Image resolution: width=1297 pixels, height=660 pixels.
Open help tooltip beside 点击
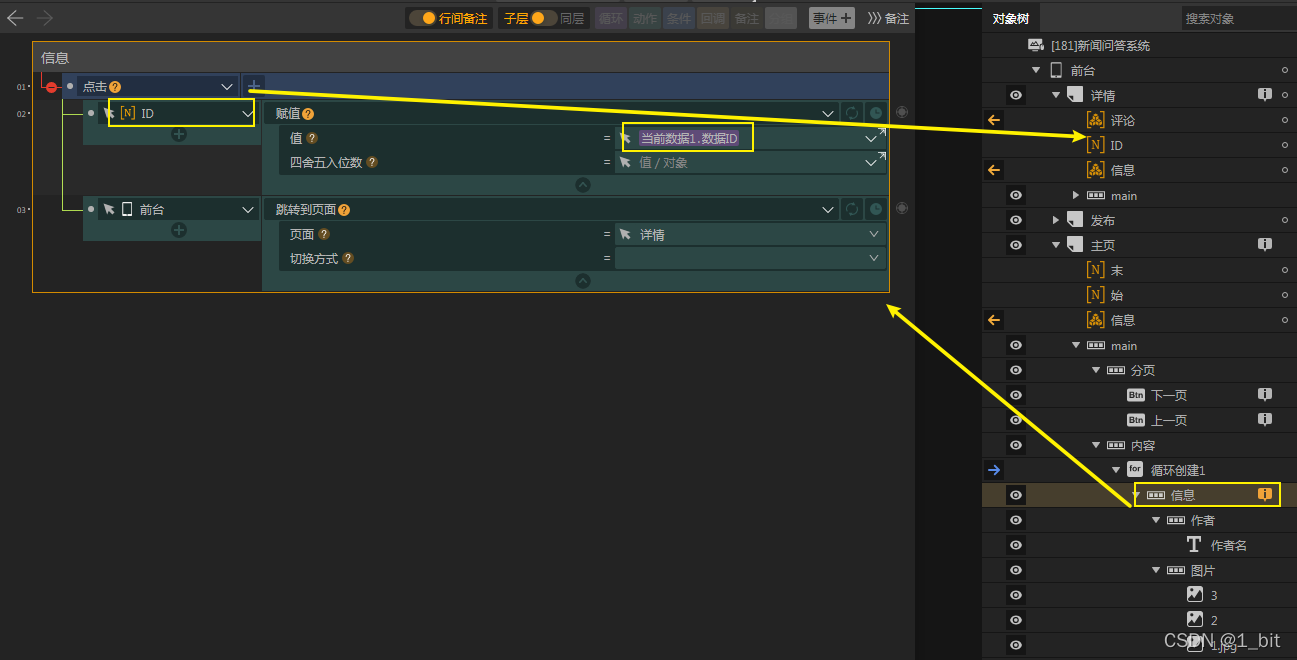coord(115,87)
